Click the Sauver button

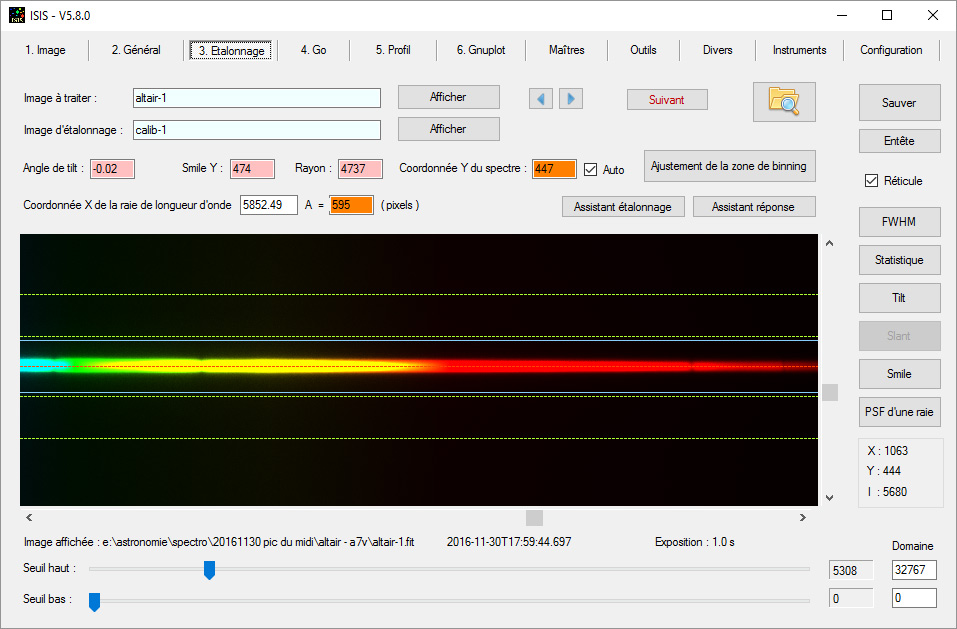pyautogui.click(x=899, y=102)
